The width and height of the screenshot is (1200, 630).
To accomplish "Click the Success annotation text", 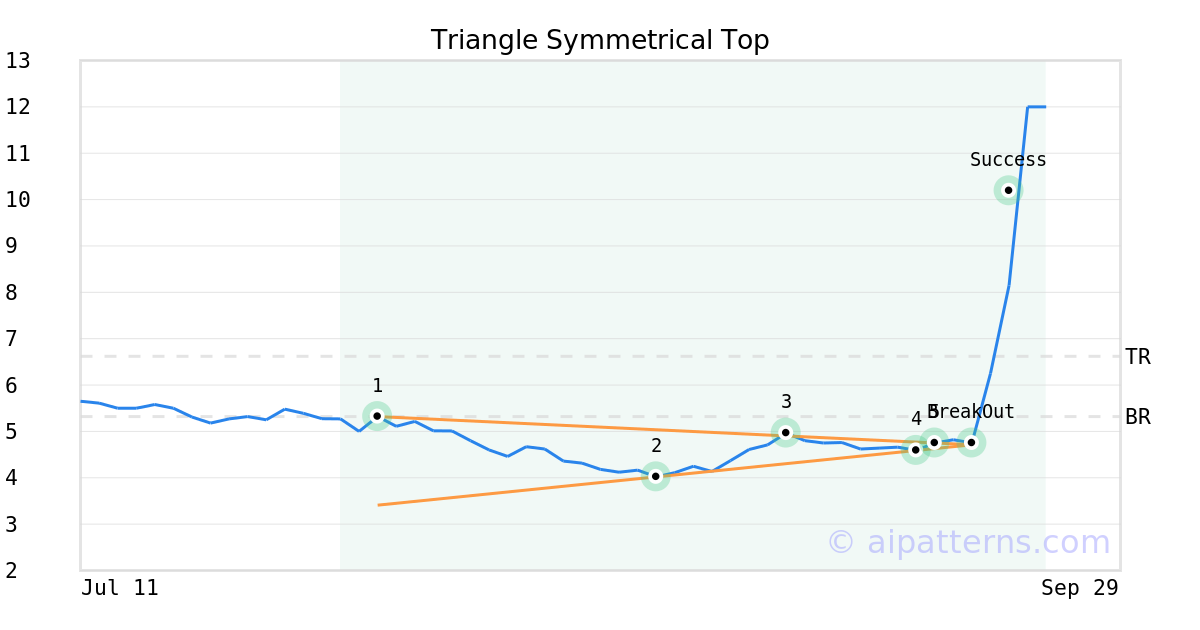I will point(1008,160).
